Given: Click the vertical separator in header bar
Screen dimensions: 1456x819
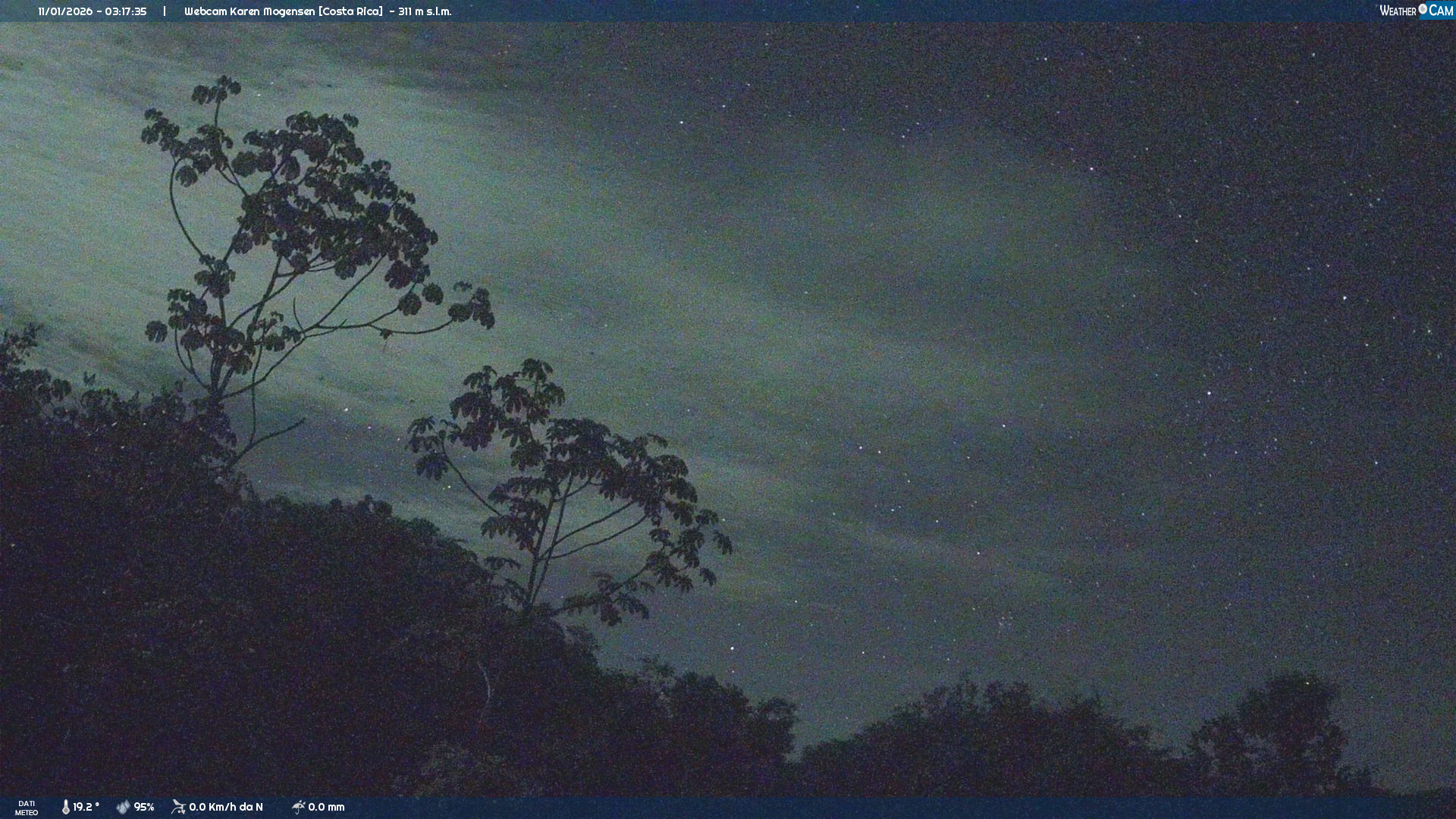Looking at the screenshot, I should click(x=165, y=11).
